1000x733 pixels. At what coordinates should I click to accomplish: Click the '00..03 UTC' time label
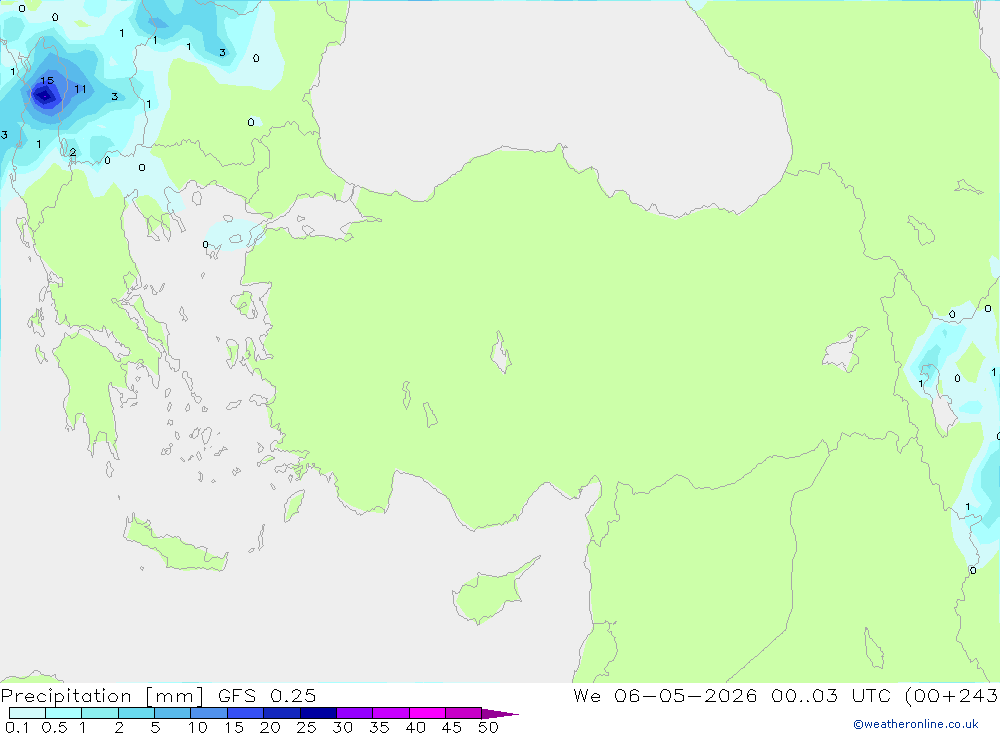[830, 696]
